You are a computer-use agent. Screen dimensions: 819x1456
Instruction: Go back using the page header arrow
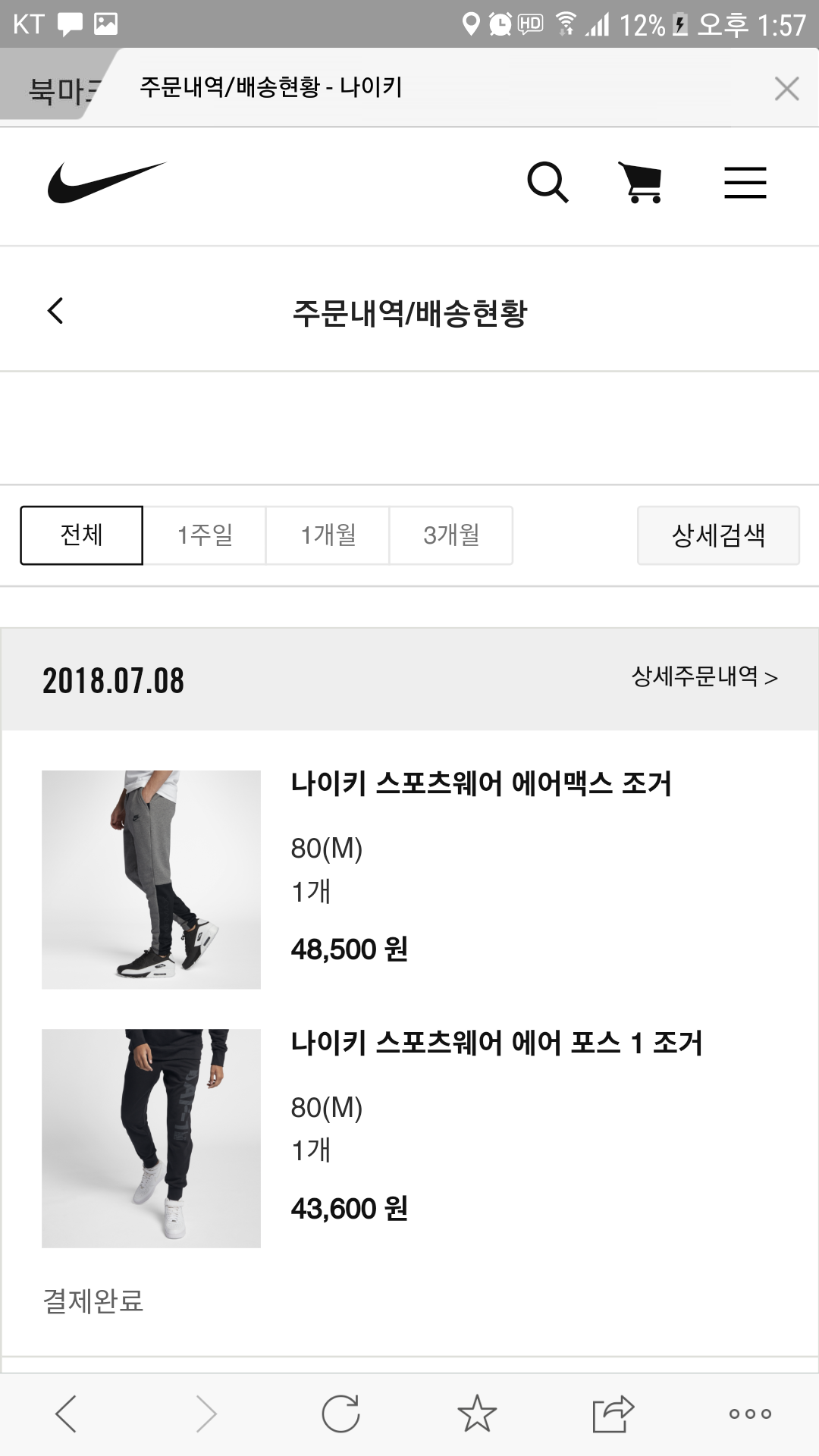coord(55,311)
